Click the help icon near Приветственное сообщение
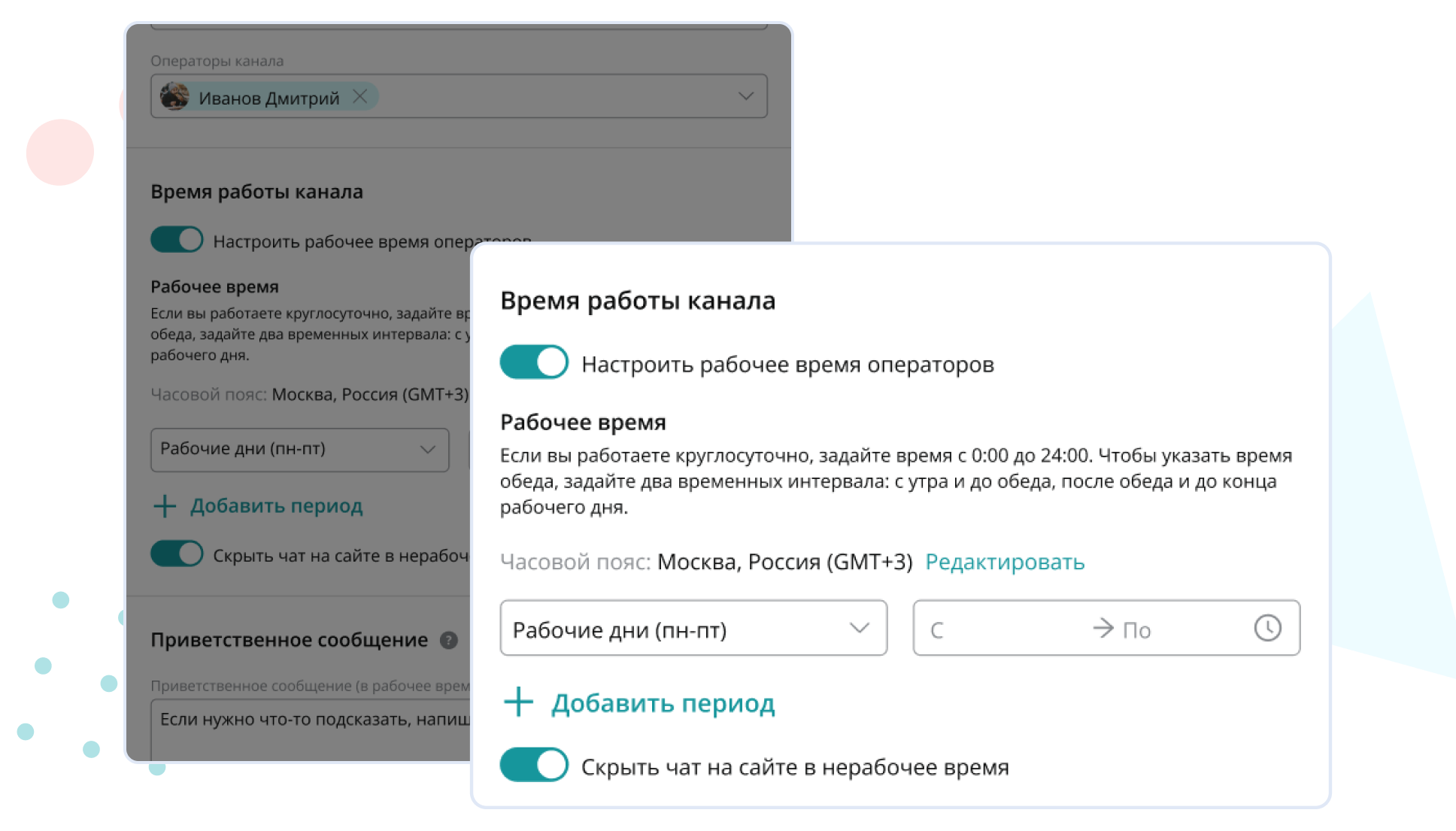This screenshot has width=1456, height=831. [447, 641]
